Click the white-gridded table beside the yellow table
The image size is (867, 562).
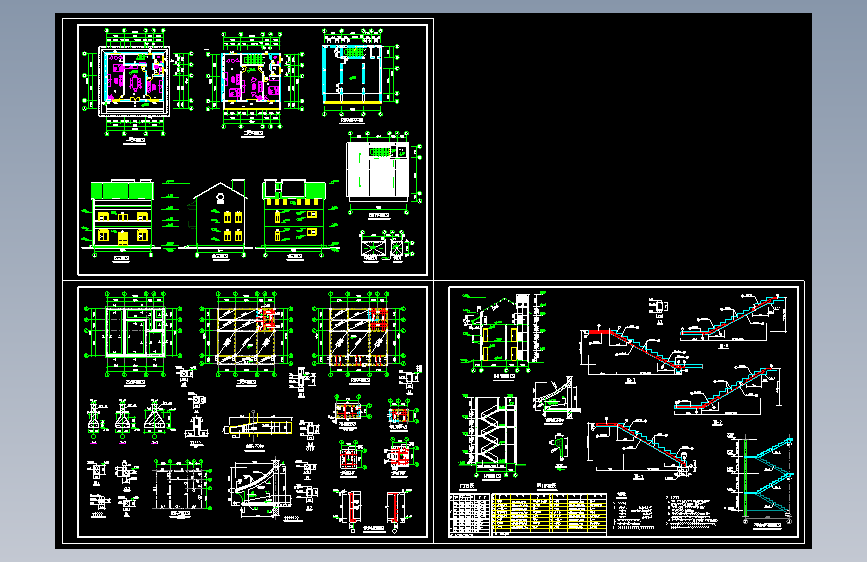pyautogui.click(x=469, y=514)
